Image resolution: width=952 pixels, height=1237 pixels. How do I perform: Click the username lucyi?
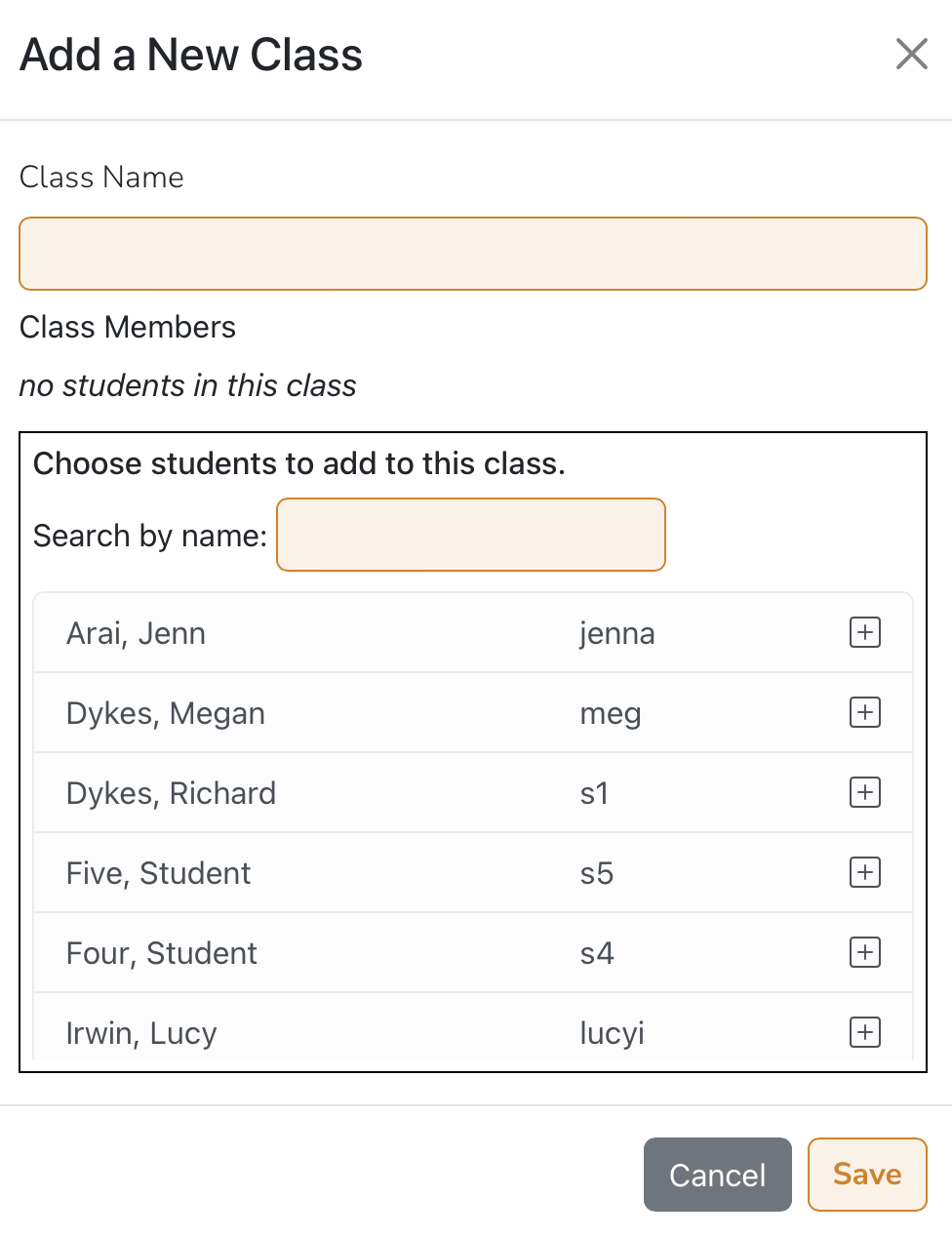[x=612, y=1034]
